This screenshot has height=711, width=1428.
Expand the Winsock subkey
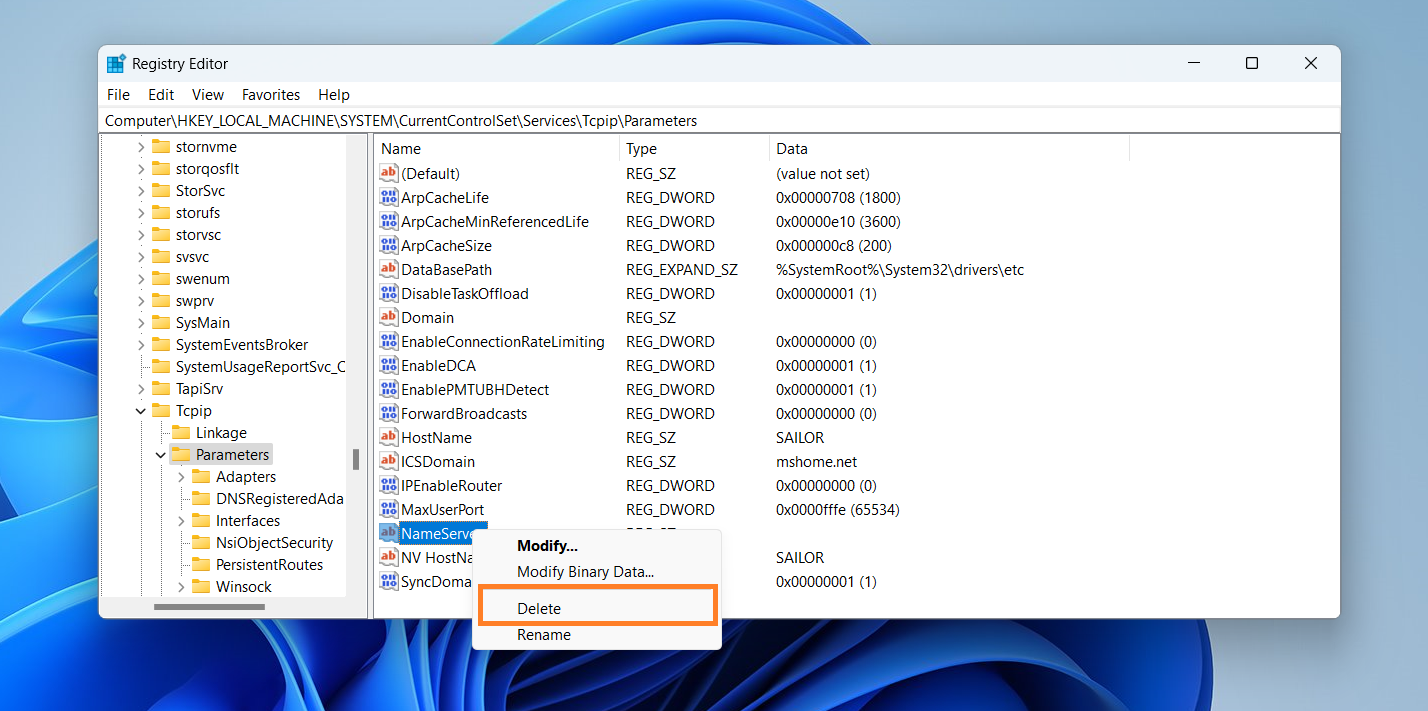pyautogui.click(x=181, y=587)
